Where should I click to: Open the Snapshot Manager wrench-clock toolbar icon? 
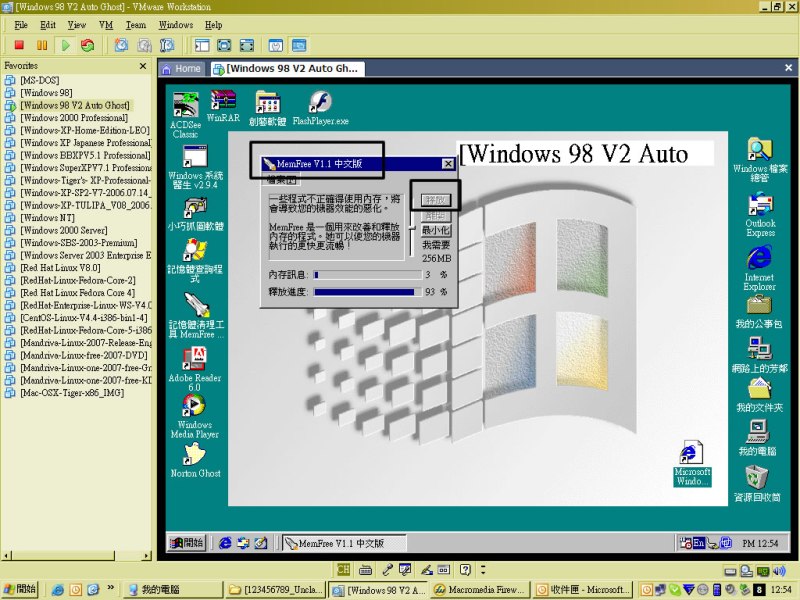pos(167,45)
